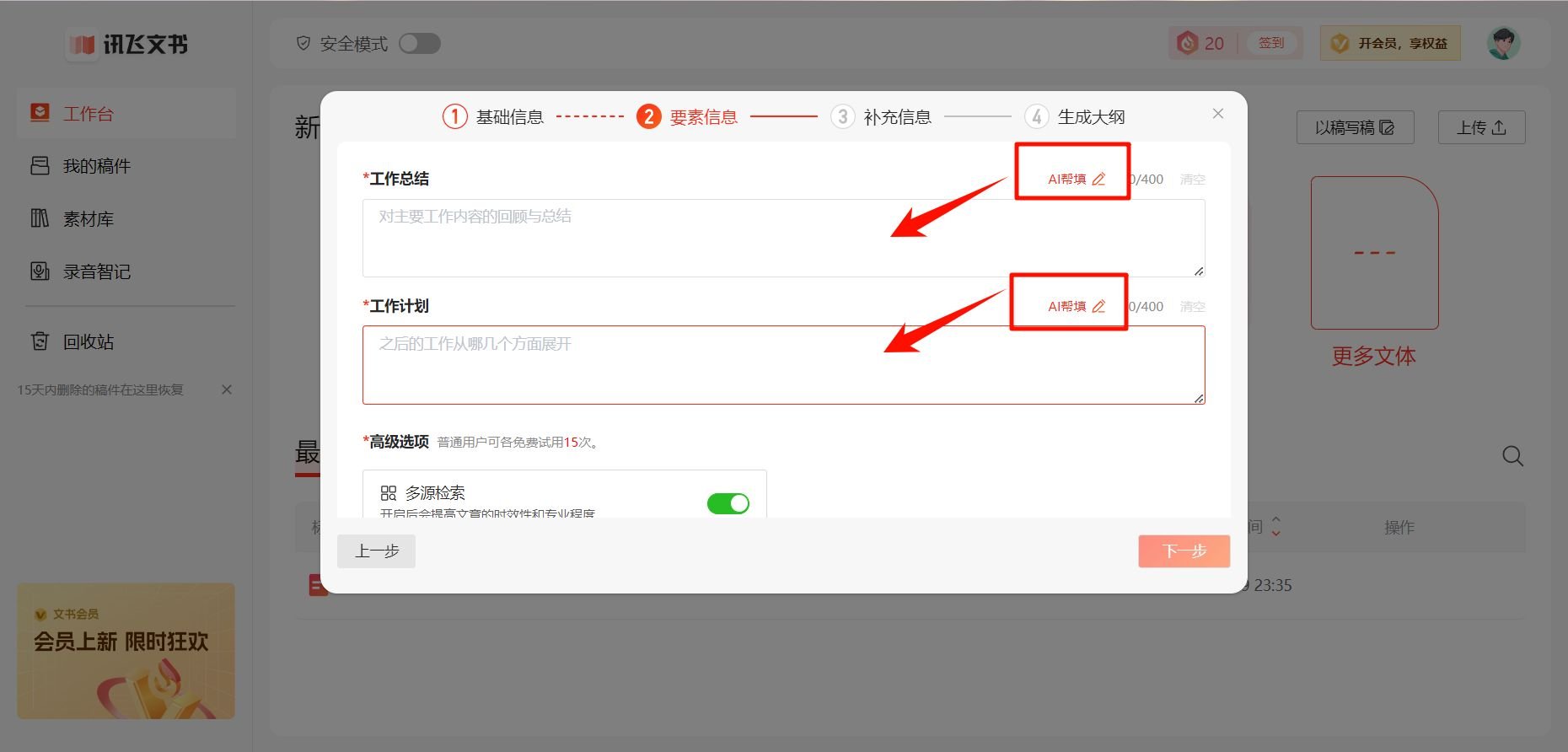Open the 会员上新 限时狂欢 banner

click(x=126, y=651)
